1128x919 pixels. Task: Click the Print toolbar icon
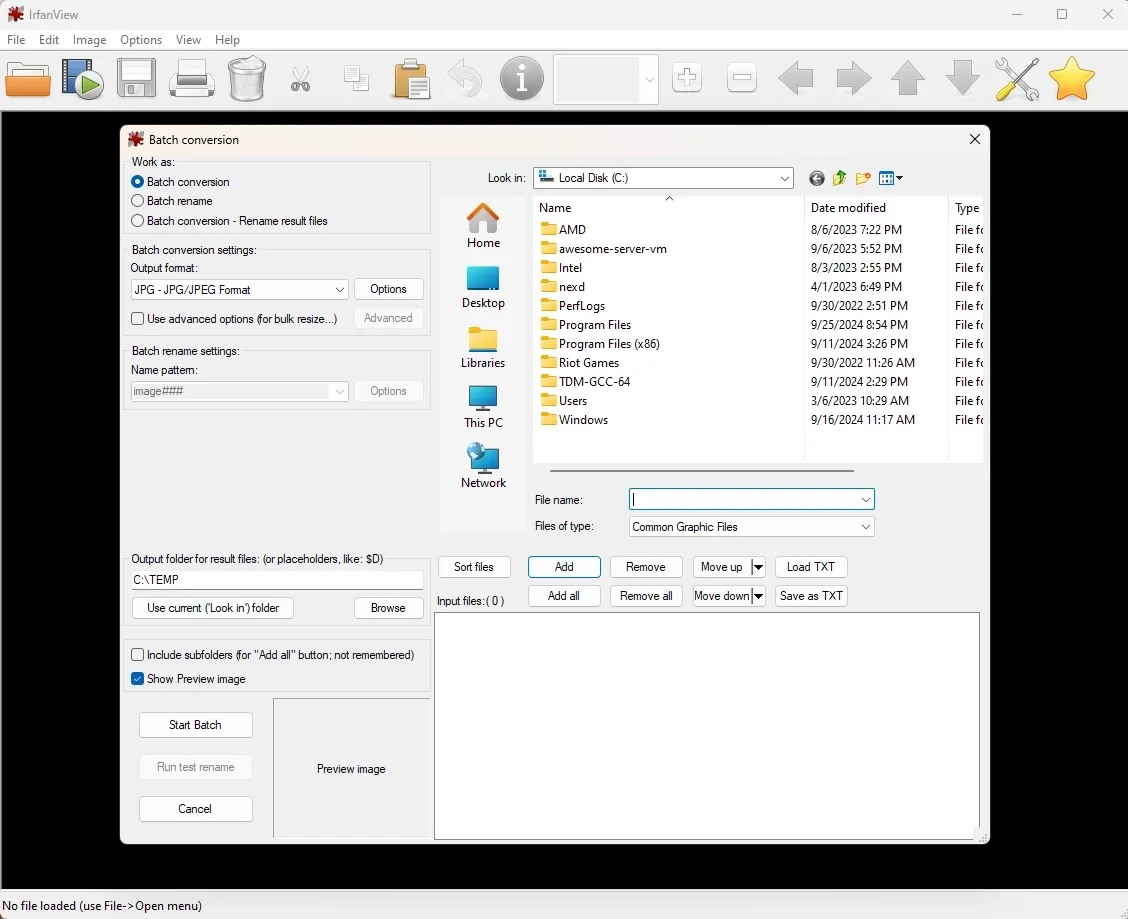pyautogui.click(x=191, y=78)
